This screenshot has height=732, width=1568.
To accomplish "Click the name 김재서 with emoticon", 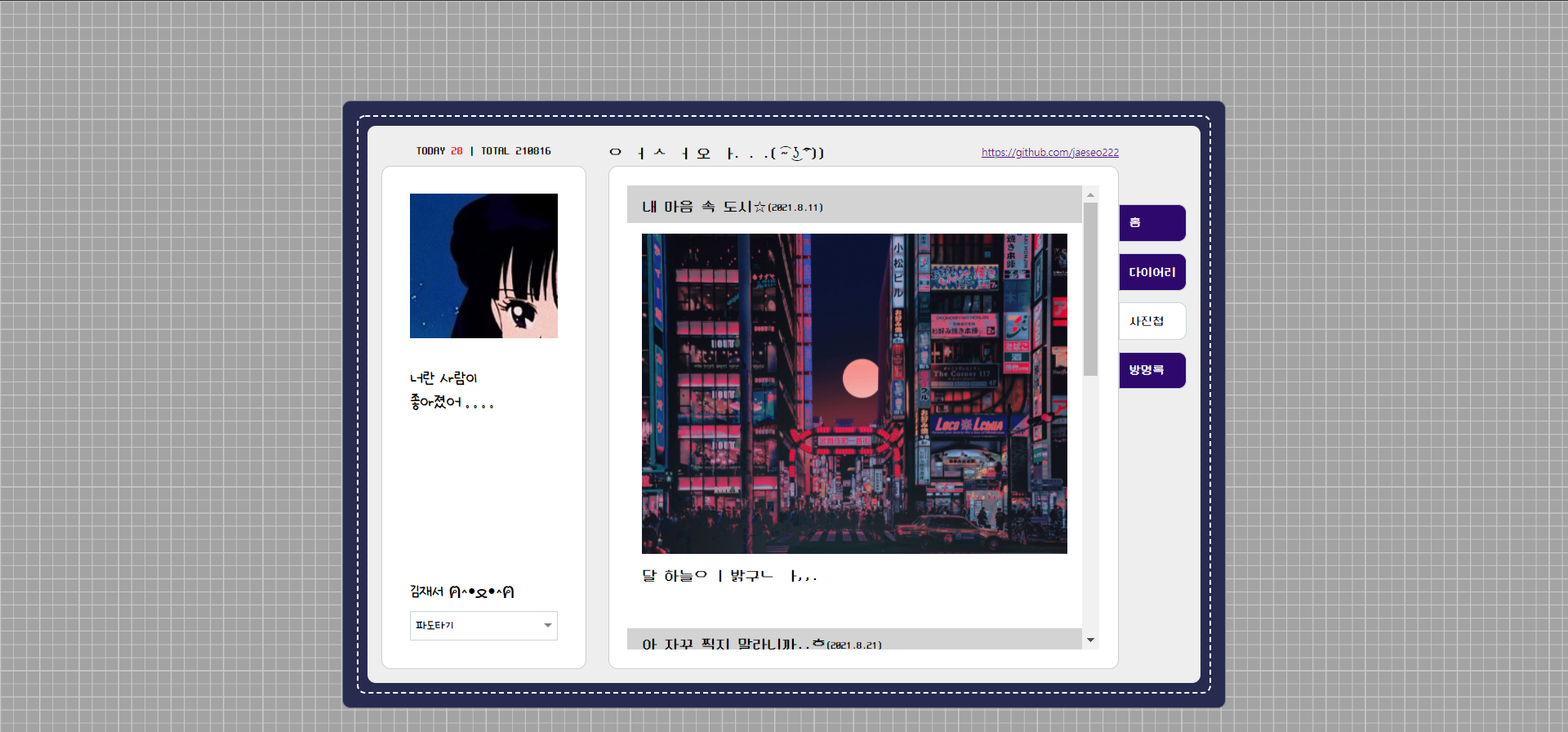I will tap(462, 591).
